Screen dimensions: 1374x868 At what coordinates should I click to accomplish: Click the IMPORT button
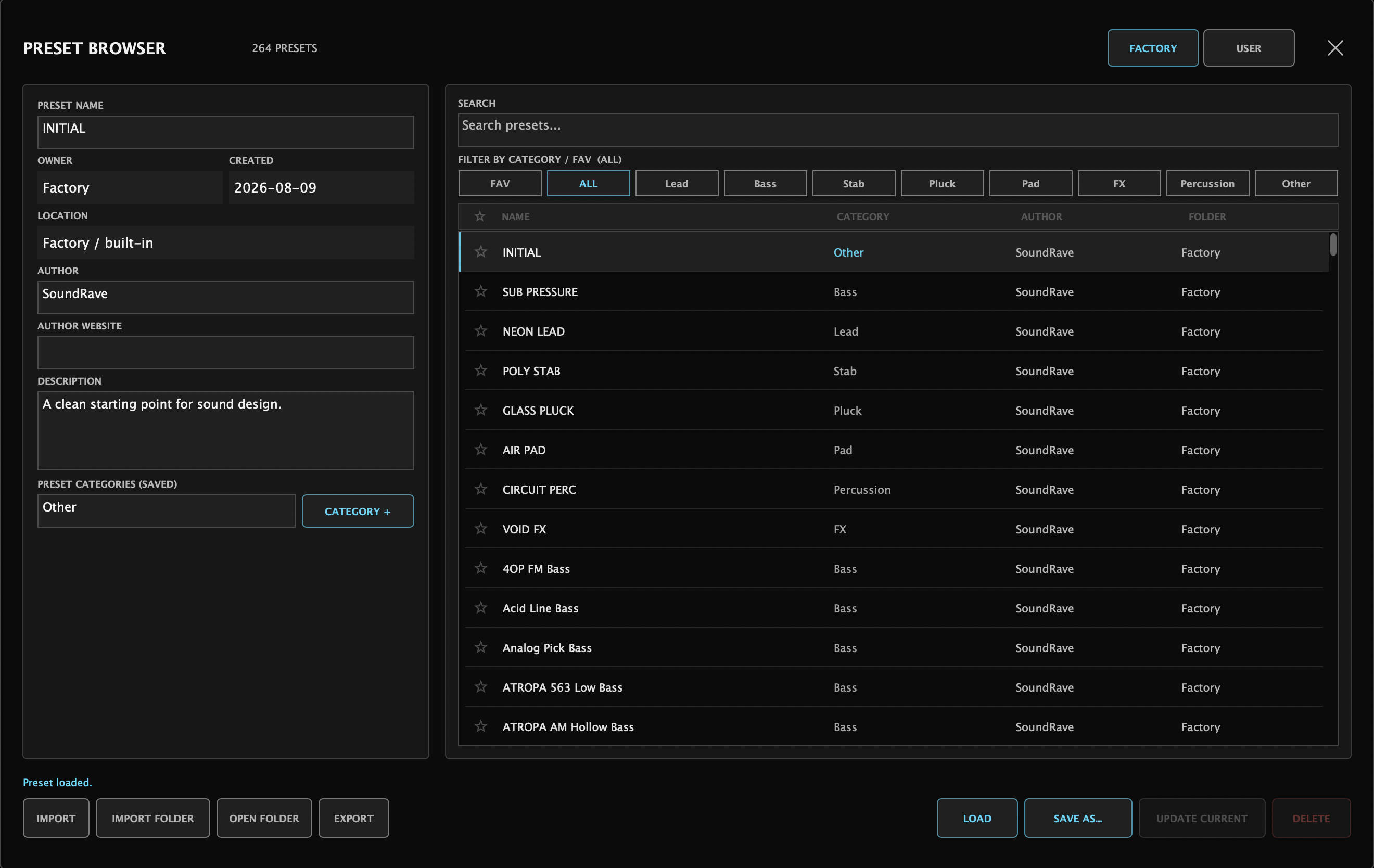[56, 818]
